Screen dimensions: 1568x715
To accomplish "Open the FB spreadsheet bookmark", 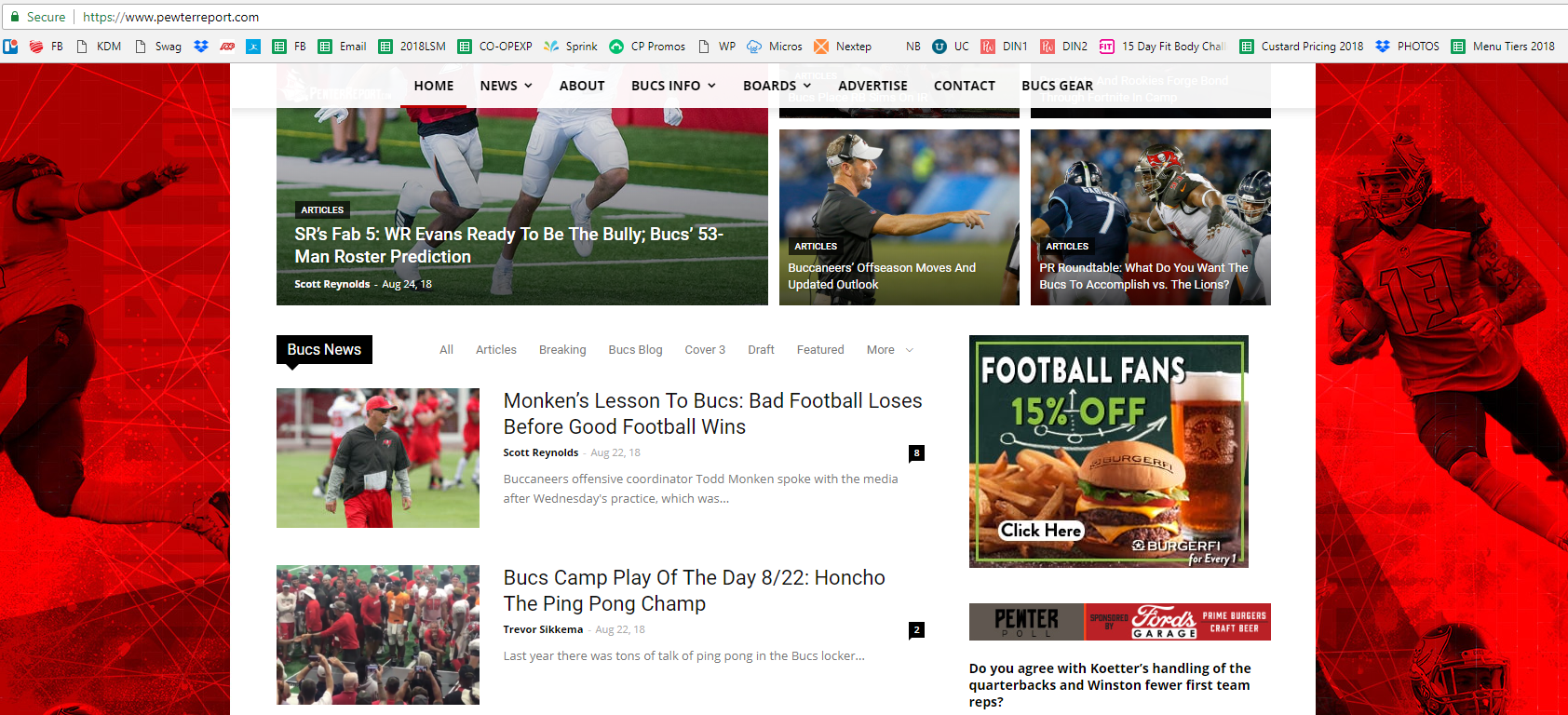I will pos(289,46).
